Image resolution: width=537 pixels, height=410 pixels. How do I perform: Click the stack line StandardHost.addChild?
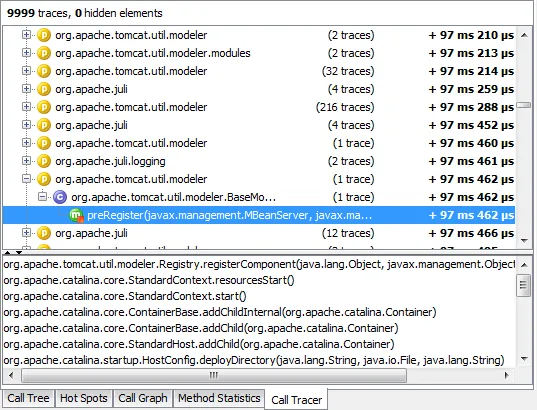(199, 344)
